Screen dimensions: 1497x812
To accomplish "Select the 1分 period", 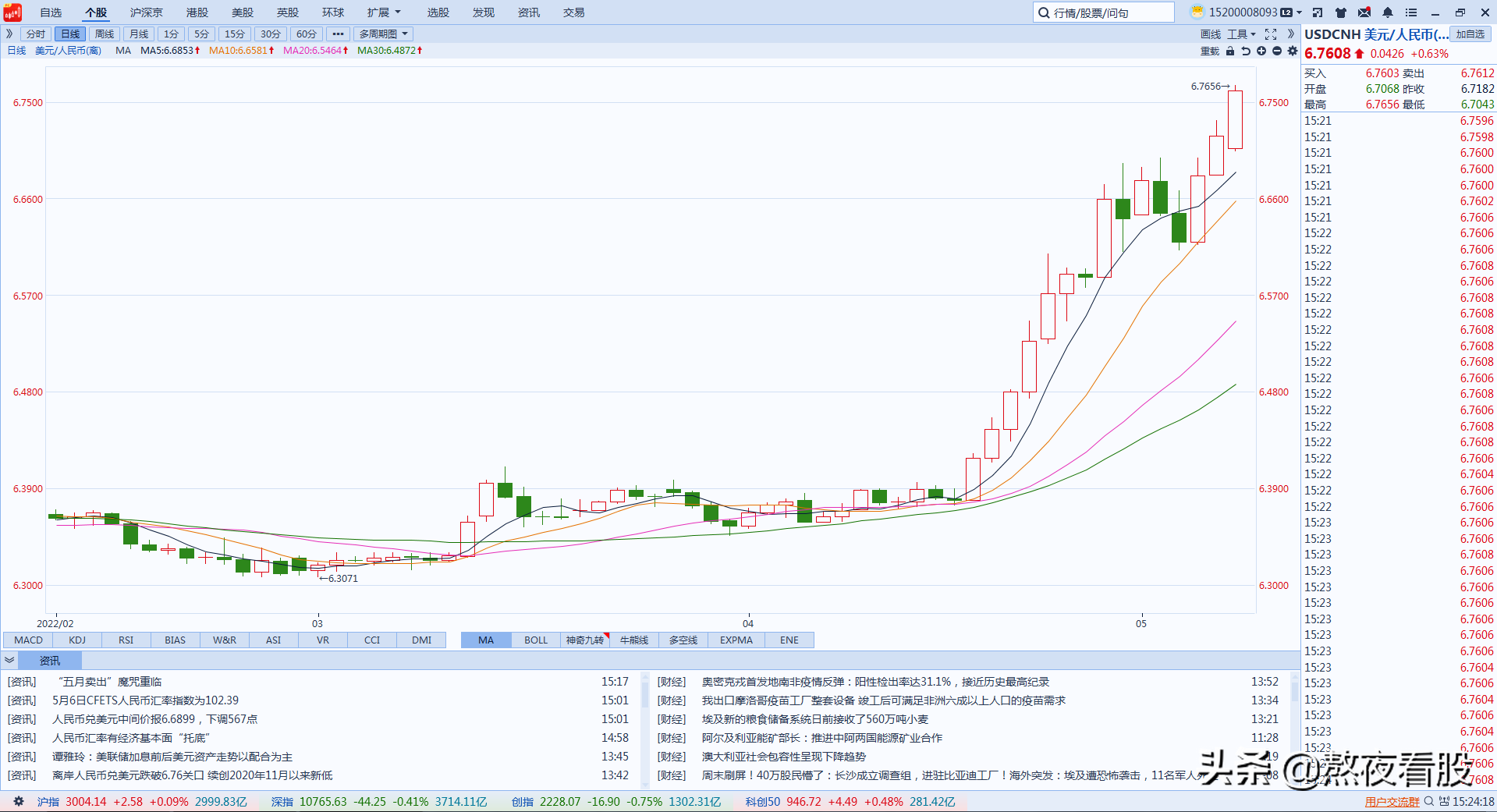I will (x=171, y=34).
